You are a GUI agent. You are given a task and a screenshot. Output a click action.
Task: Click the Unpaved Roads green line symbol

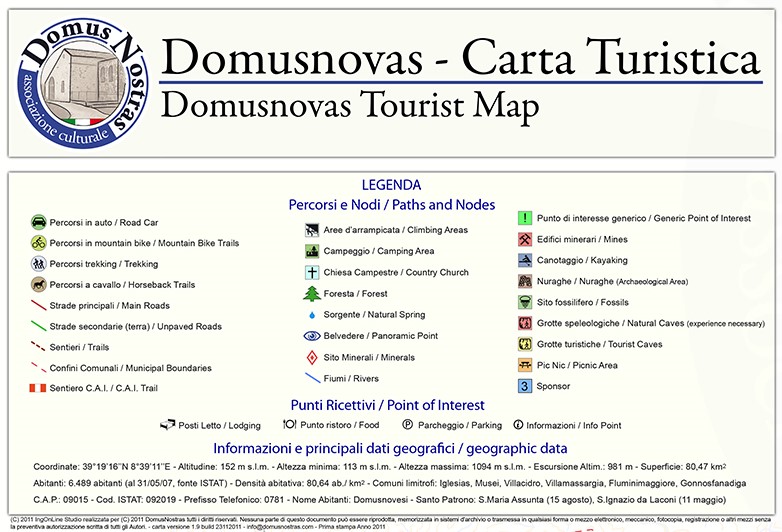[38, 326]
